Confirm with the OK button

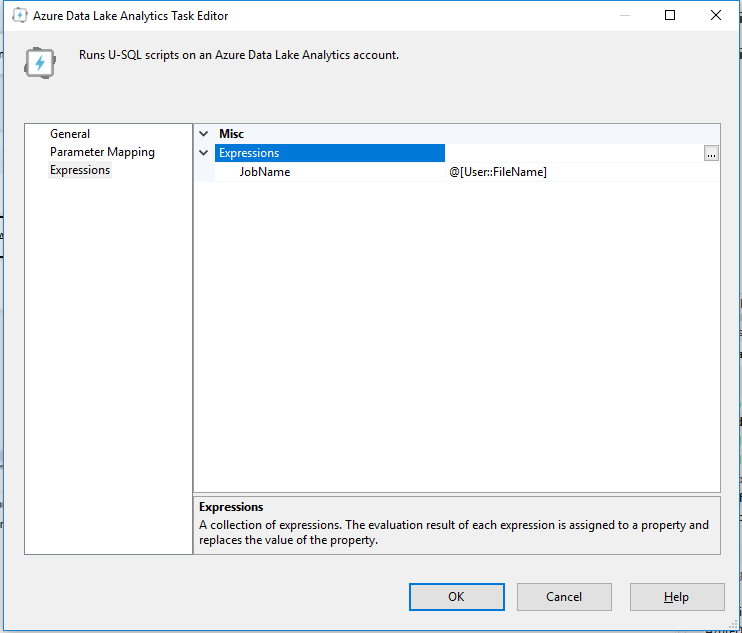point(457,597)
